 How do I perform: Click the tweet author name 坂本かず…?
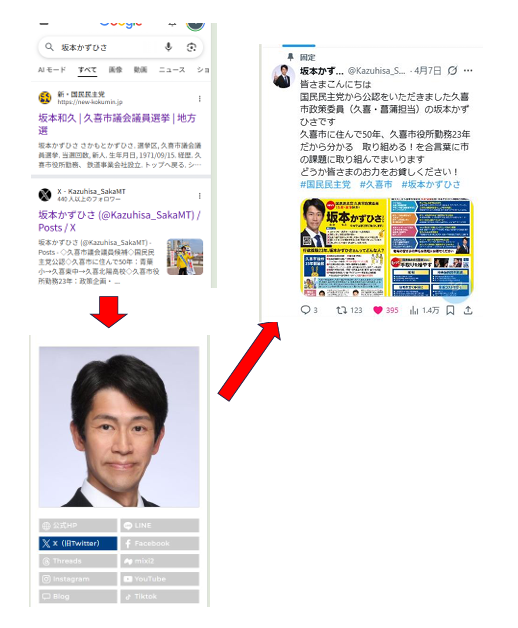[x=322, y=71]
